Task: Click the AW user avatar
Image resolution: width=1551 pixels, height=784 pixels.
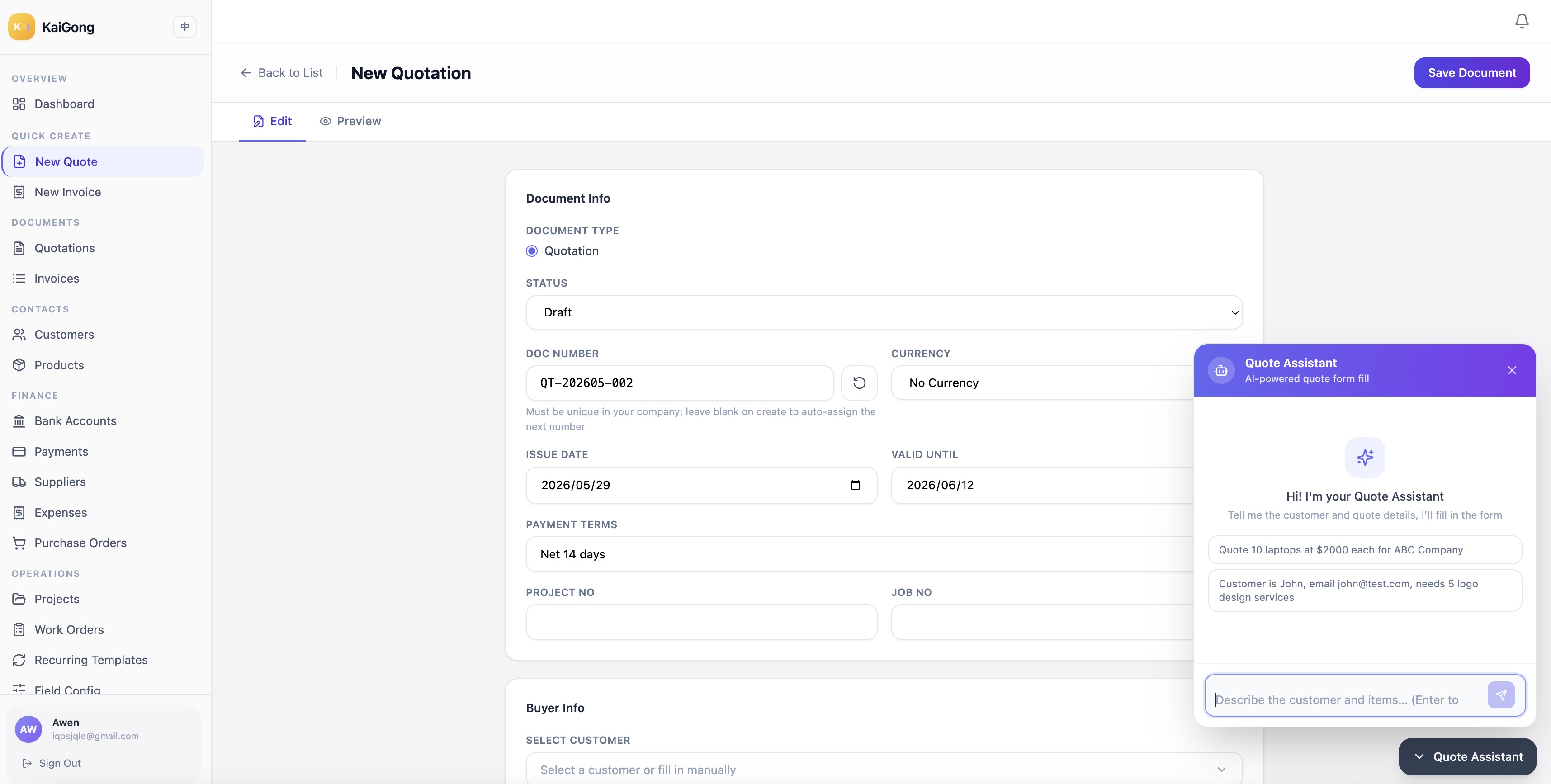Action: tap(28, 729)
